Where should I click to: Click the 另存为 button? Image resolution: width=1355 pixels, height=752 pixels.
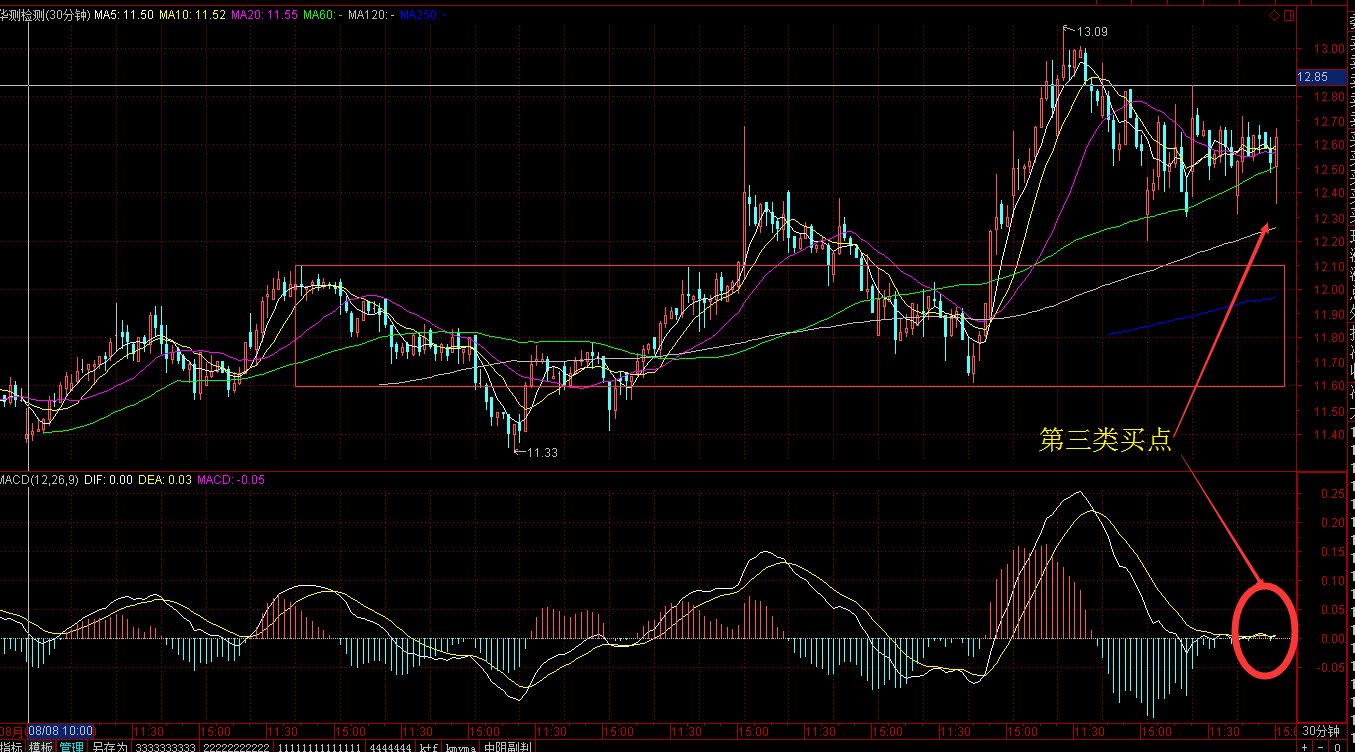pyautogui.click(x=109, y=746)
